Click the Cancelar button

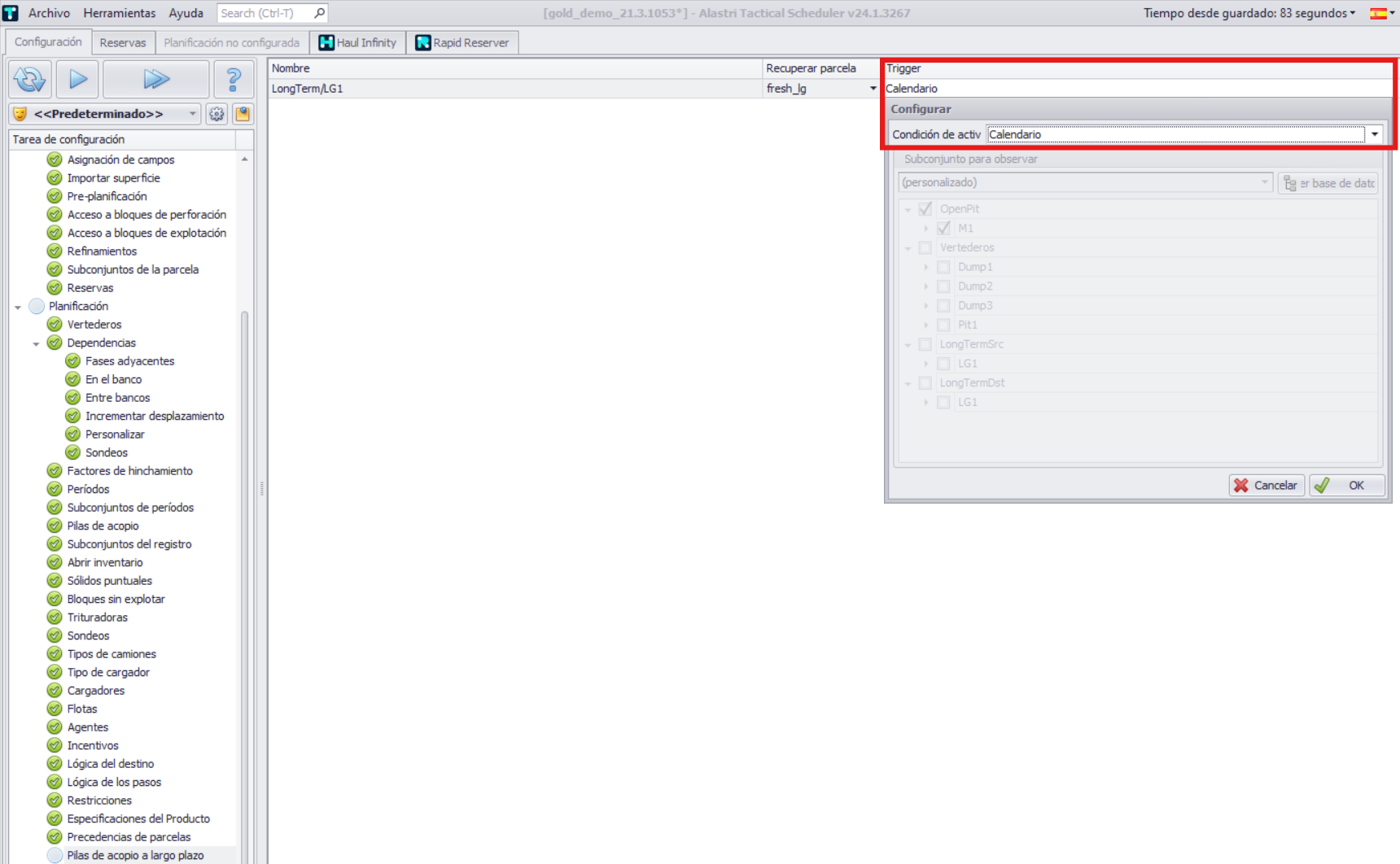click(1266, 485)
